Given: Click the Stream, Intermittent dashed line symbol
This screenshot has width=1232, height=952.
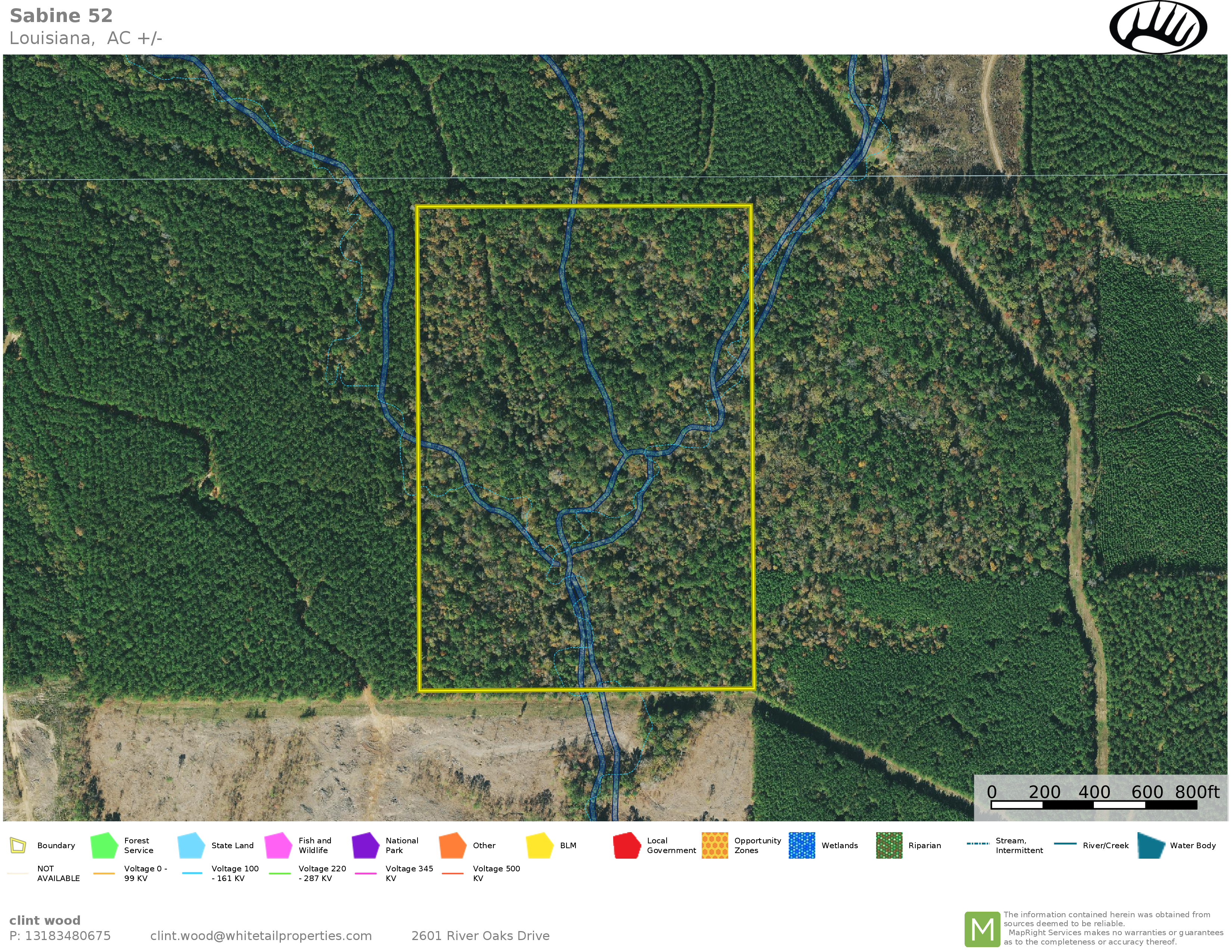Looking at the screenshot, I should [978, 844].
